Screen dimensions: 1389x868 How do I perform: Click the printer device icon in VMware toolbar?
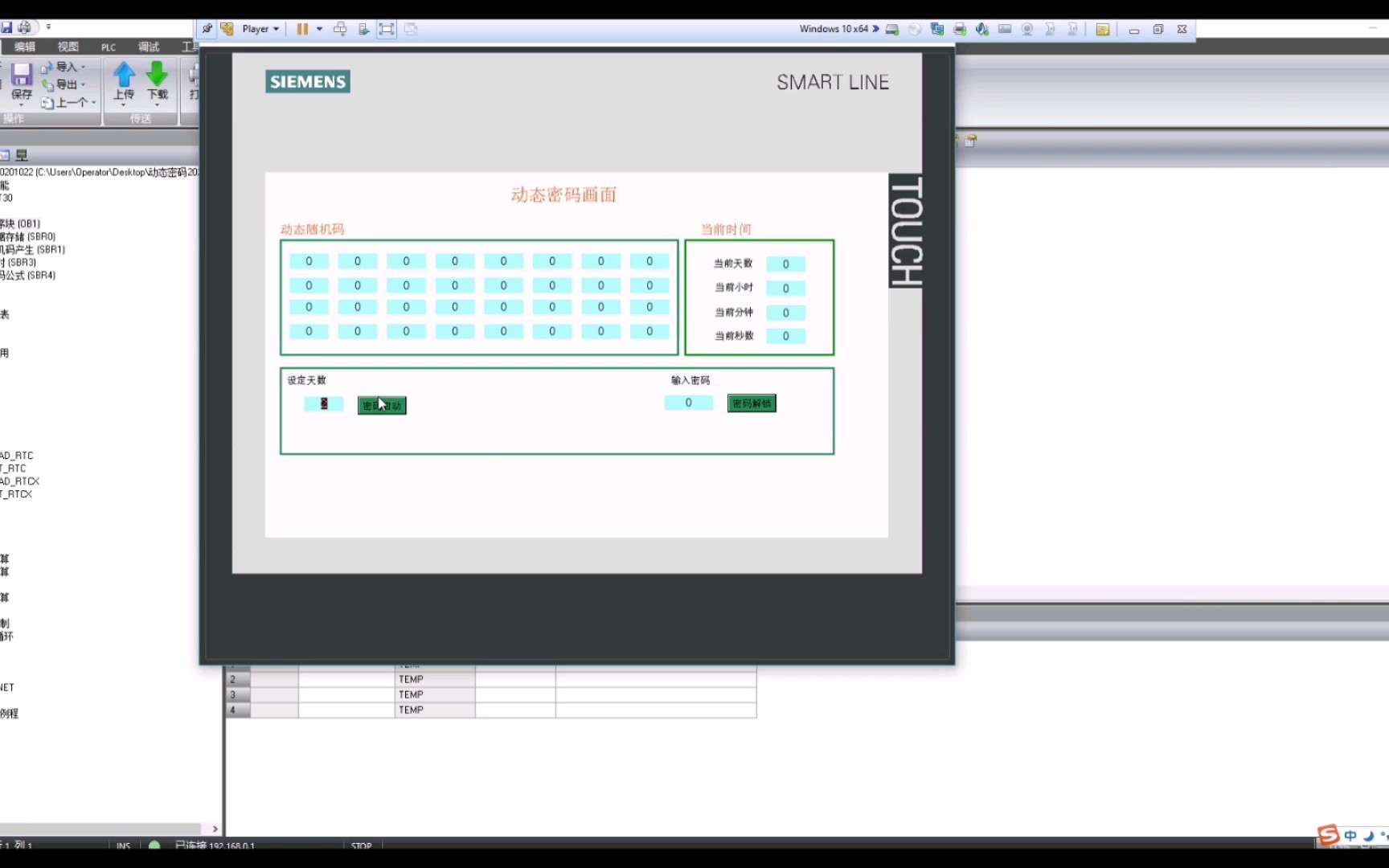point(960,29)
